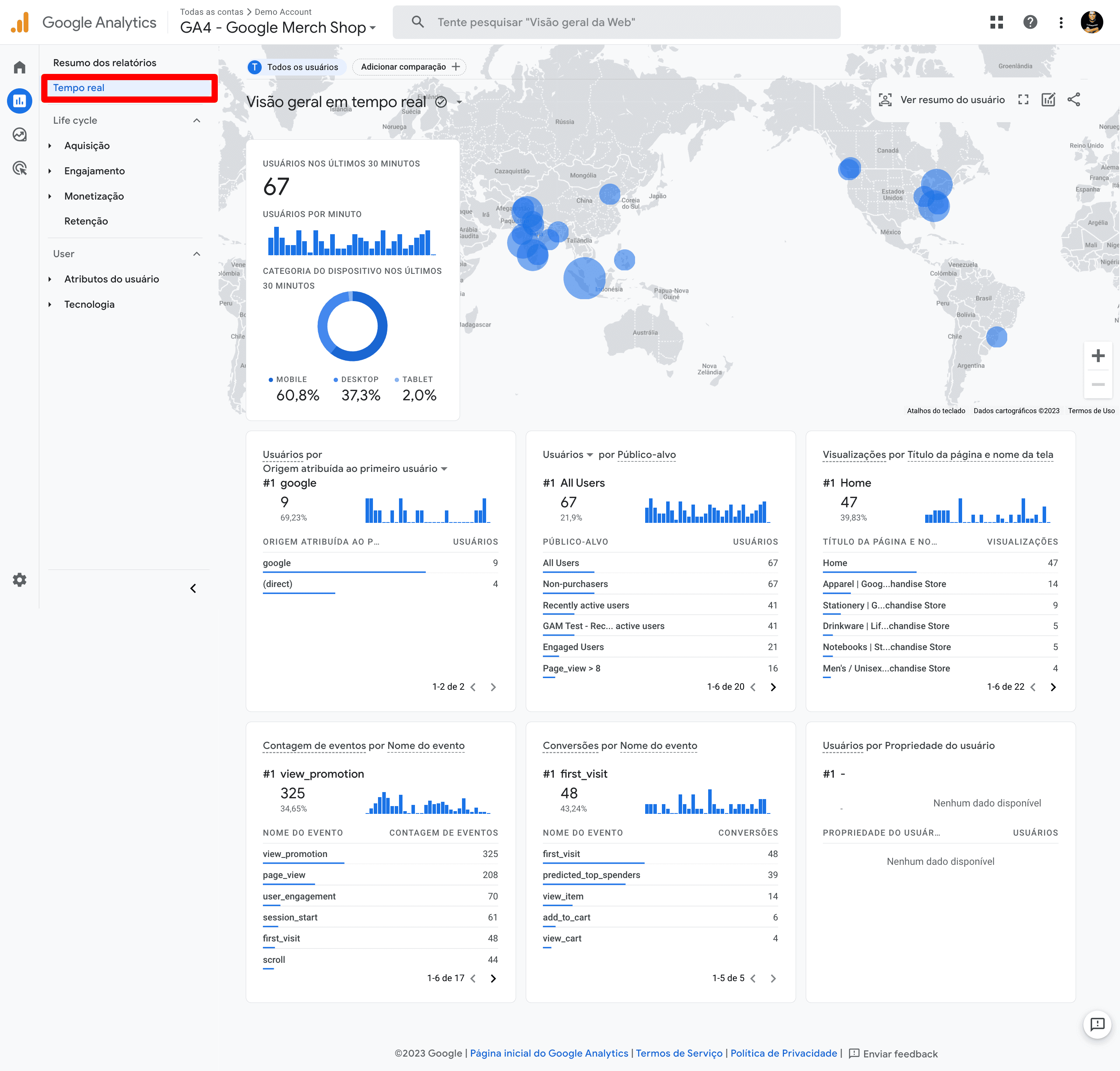Click Adicionar comparação button

click(409, 67)
